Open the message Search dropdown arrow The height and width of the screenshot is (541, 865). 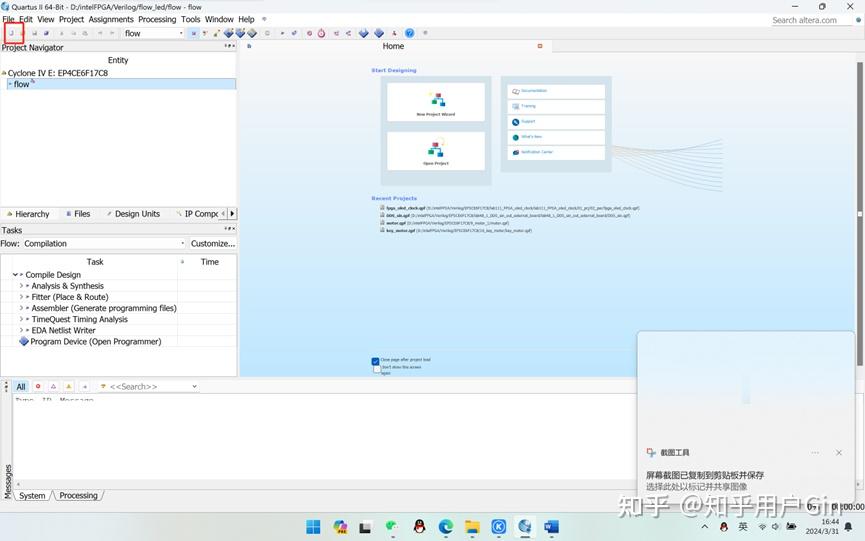194,387
